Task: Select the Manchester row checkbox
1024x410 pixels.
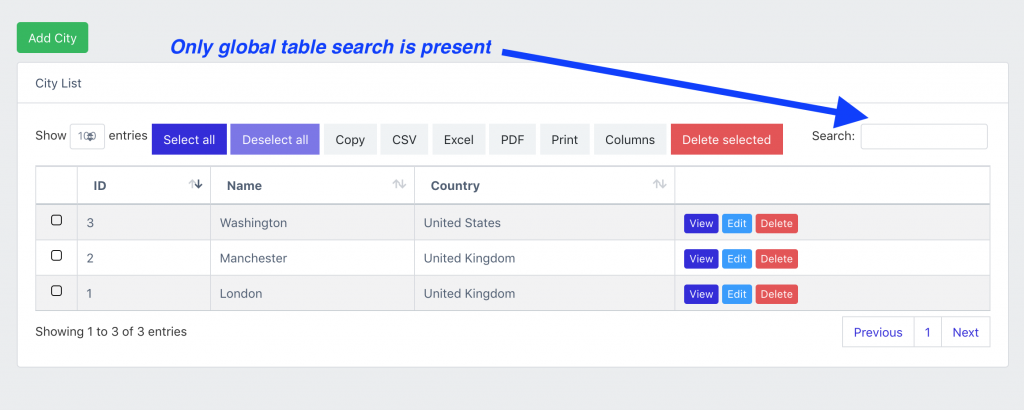Action: [x=56, y=256]
